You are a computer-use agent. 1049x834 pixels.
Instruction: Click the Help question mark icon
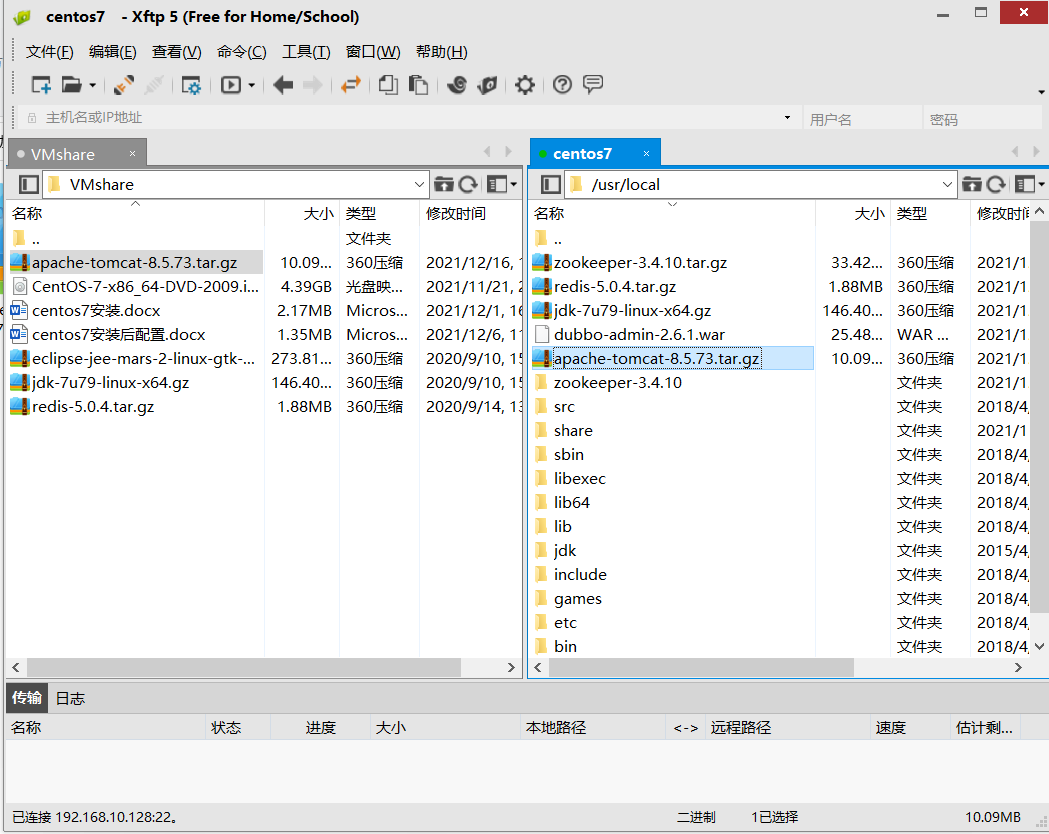pyautogui.click(x=562, y=85)
